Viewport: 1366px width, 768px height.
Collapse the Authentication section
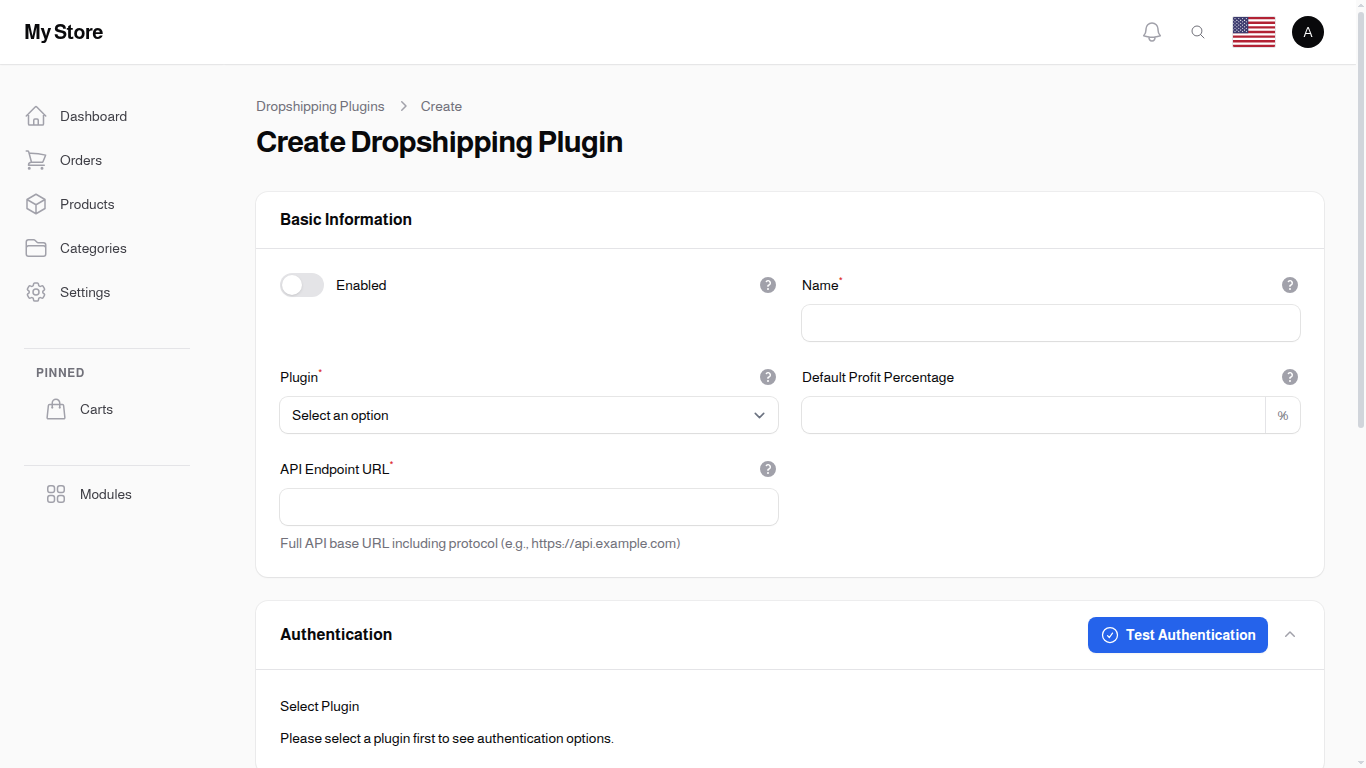pyautogui.click(x=1290, y=634)
